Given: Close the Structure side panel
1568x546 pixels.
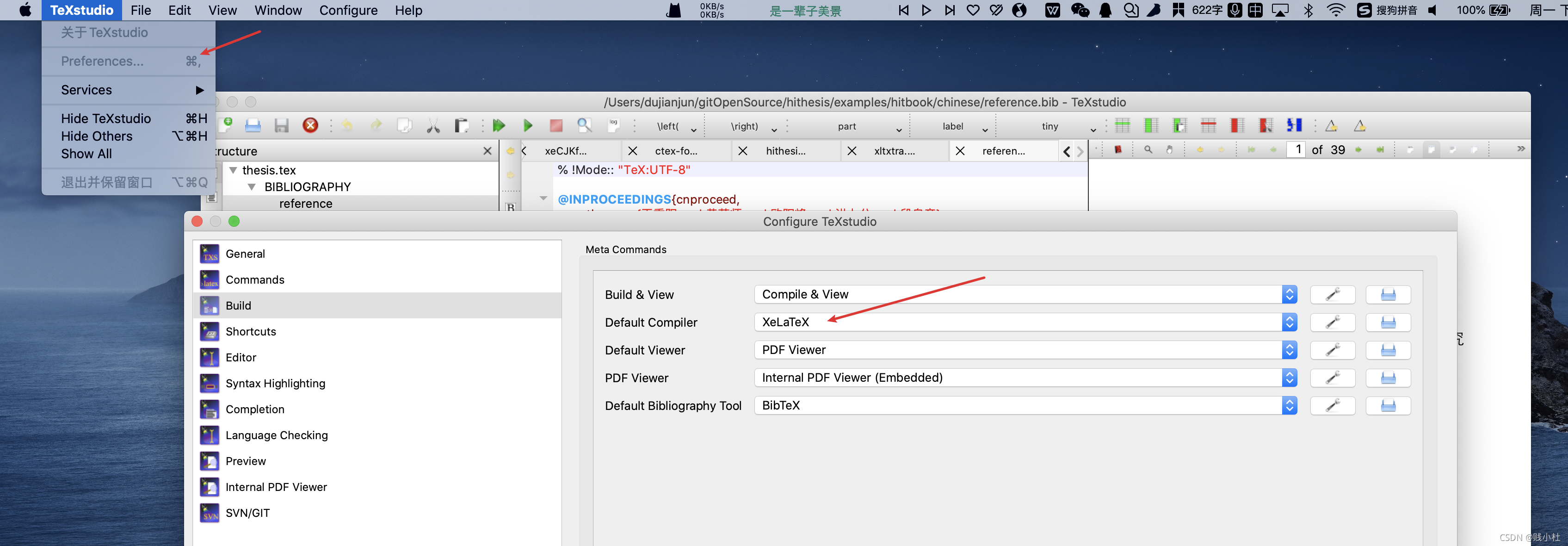Looking at the screenshot, I should (487, 151).
